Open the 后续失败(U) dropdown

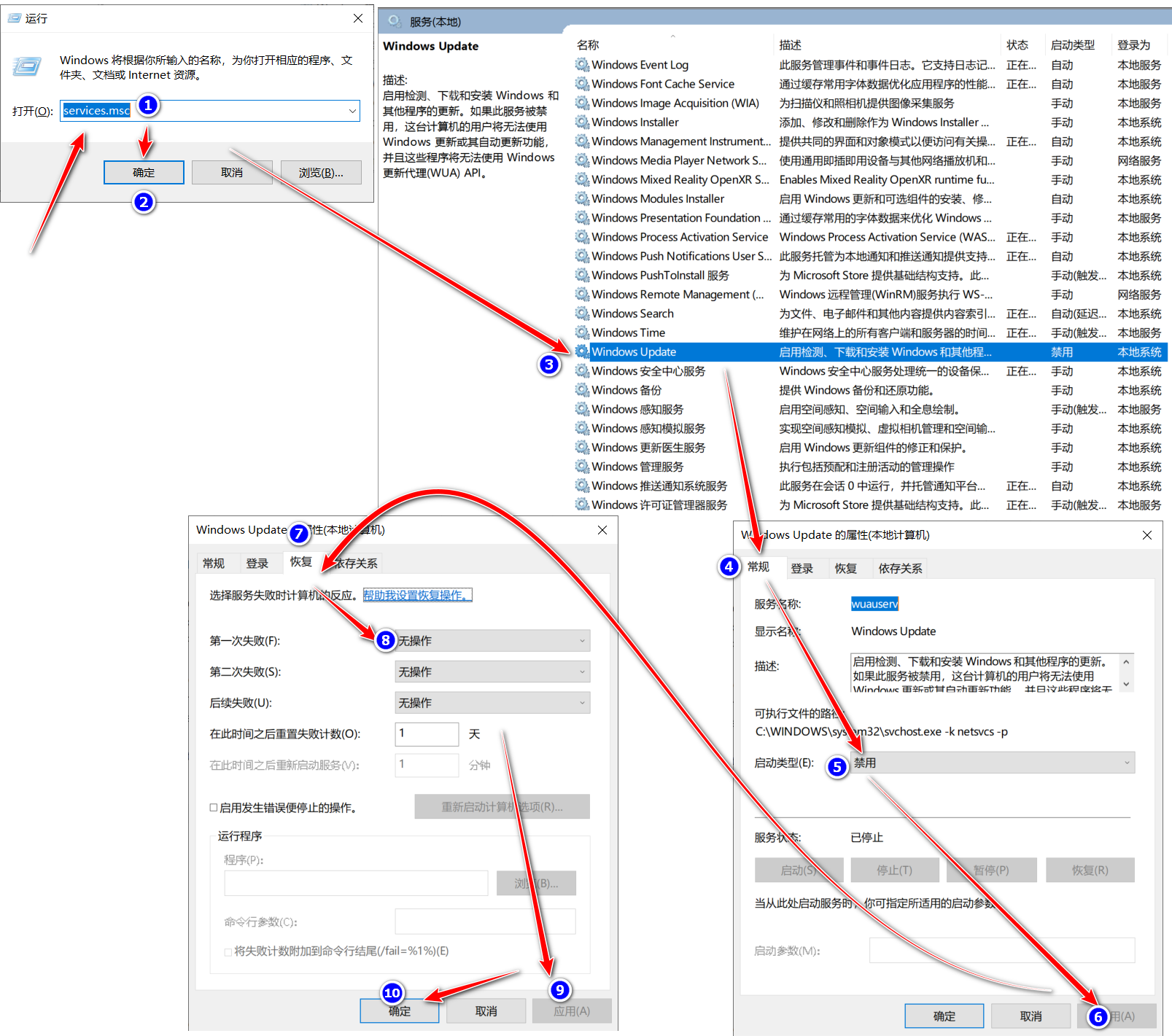[x=492, y=703]
